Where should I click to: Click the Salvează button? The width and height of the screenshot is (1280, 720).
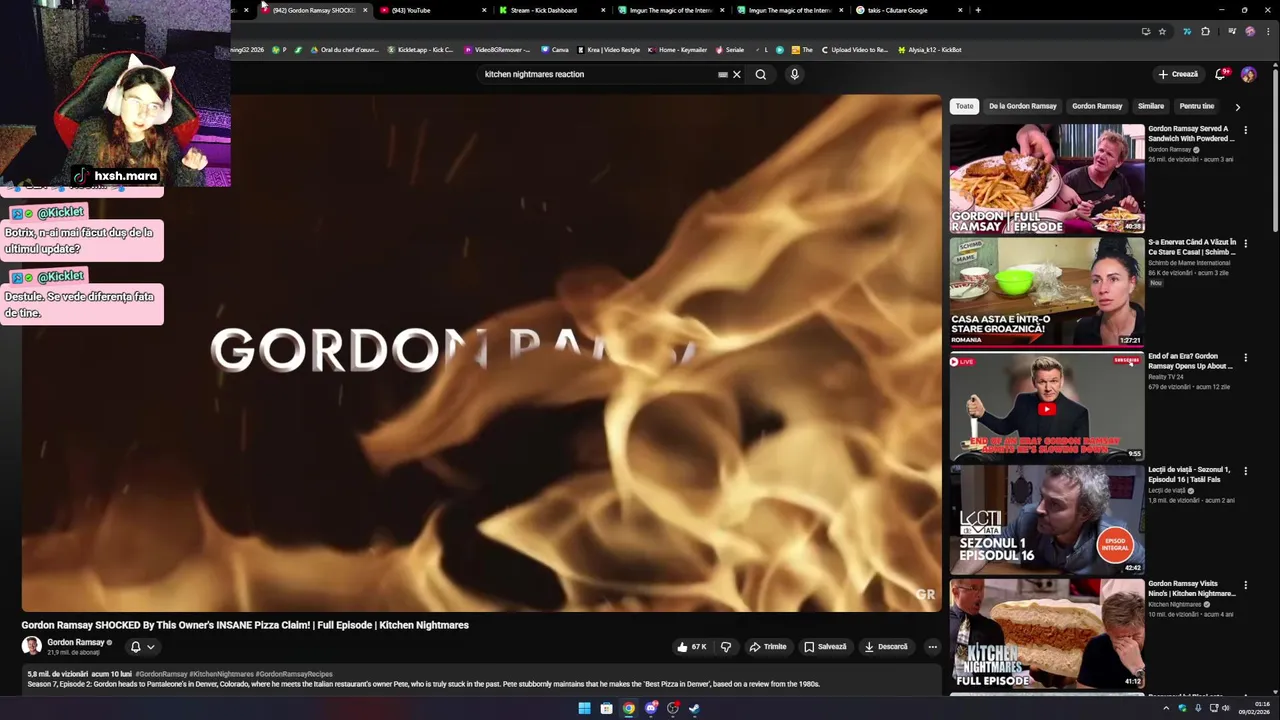(x=826, y=647)
